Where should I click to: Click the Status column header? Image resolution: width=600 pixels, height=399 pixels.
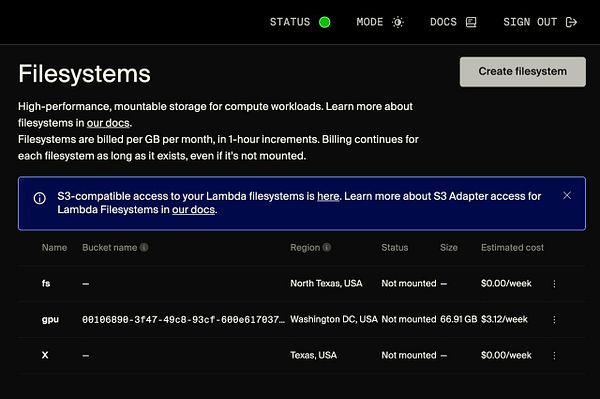pyautogui.click(x=395, y=248)
